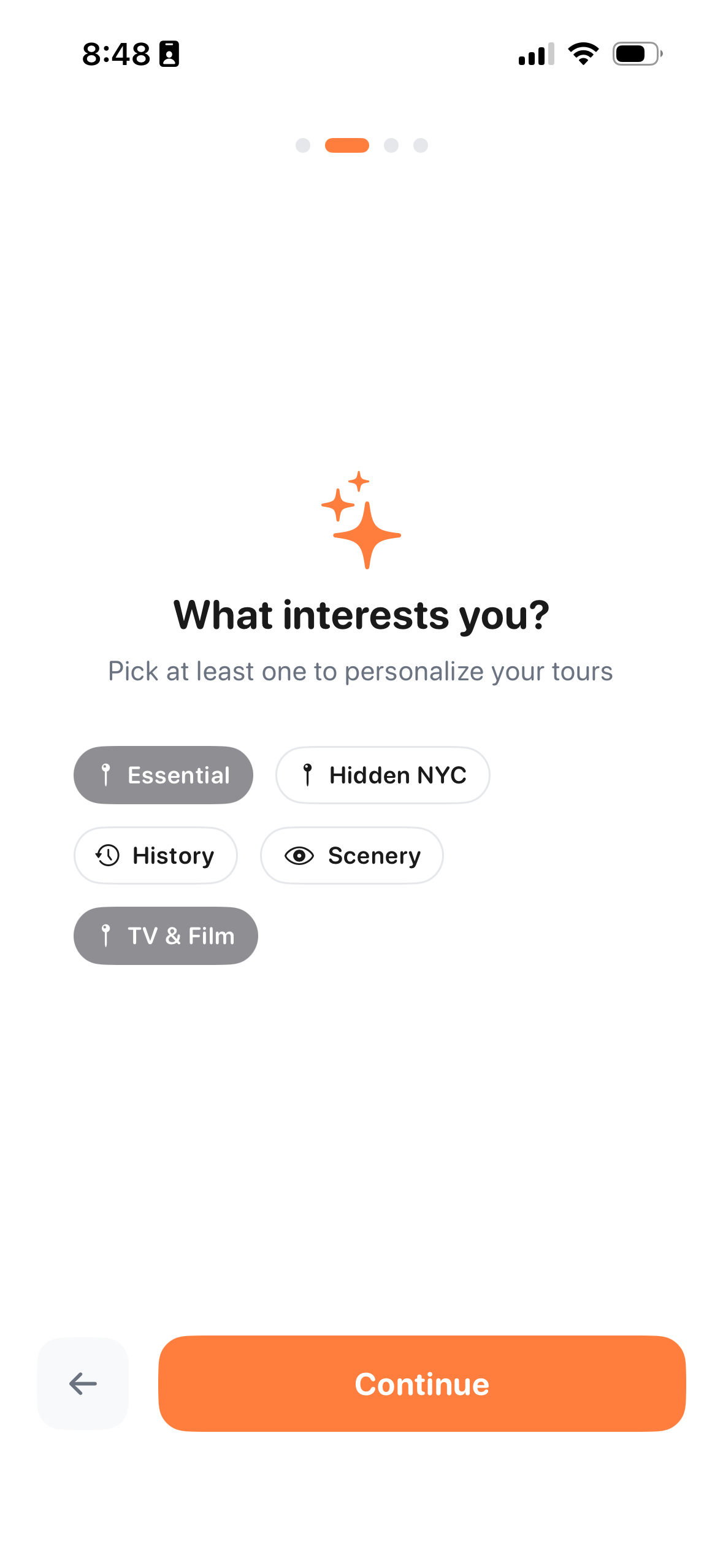Deselect the TV & Film interest
Image resolution: width=723 pixels, height=1568 pixels.
[166, 936]
